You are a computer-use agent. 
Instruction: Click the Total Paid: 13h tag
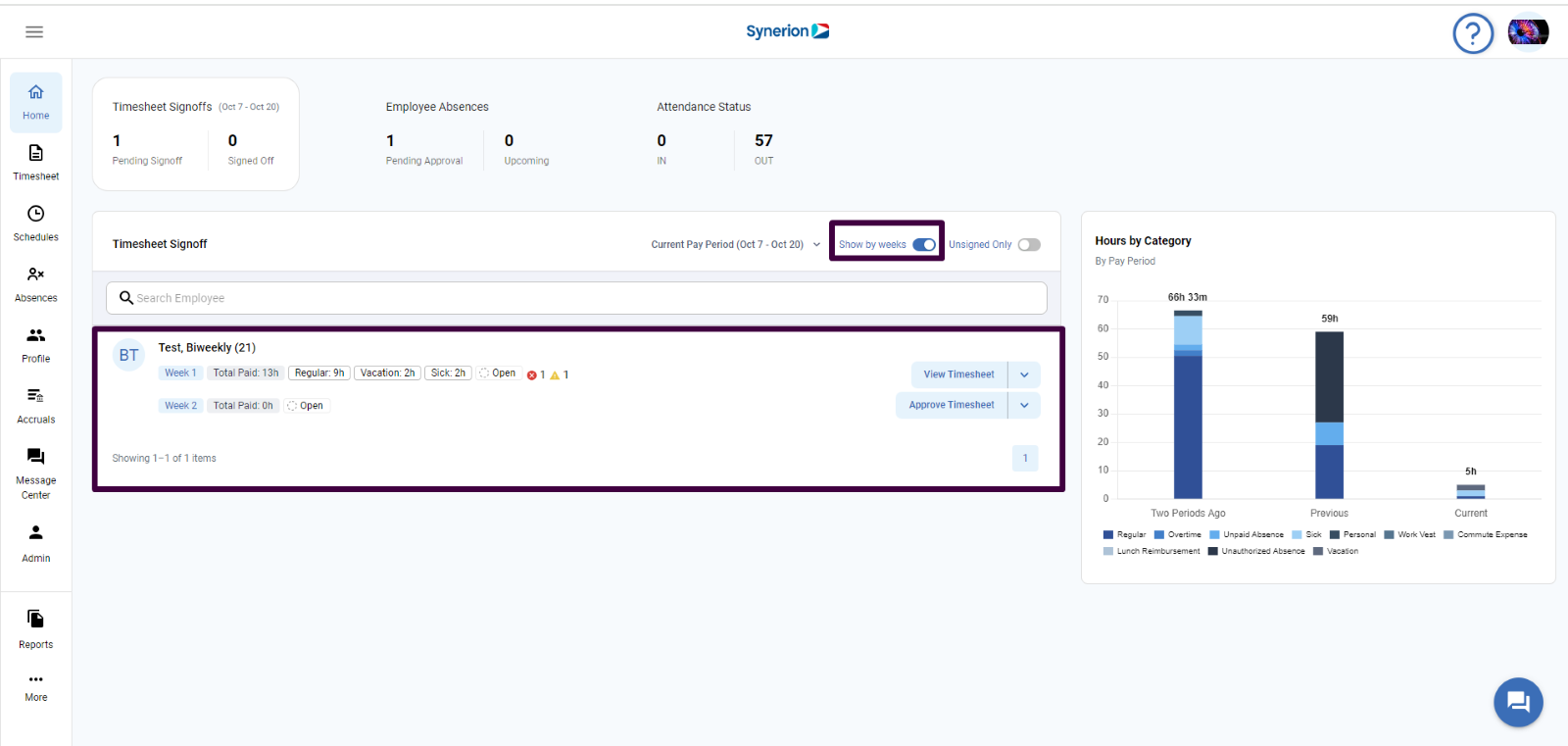tap(246, 373)
